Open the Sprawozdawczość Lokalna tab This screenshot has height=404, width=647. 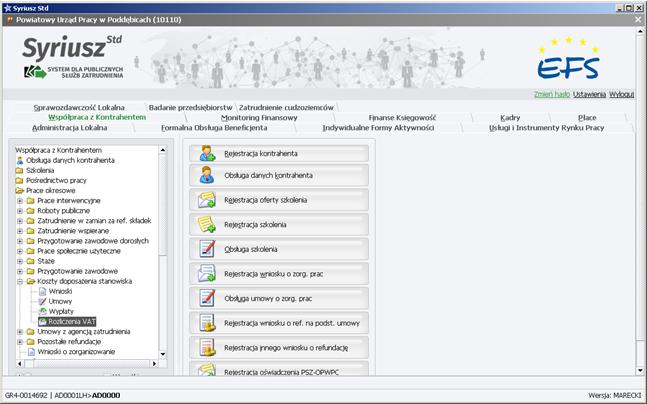79,108
